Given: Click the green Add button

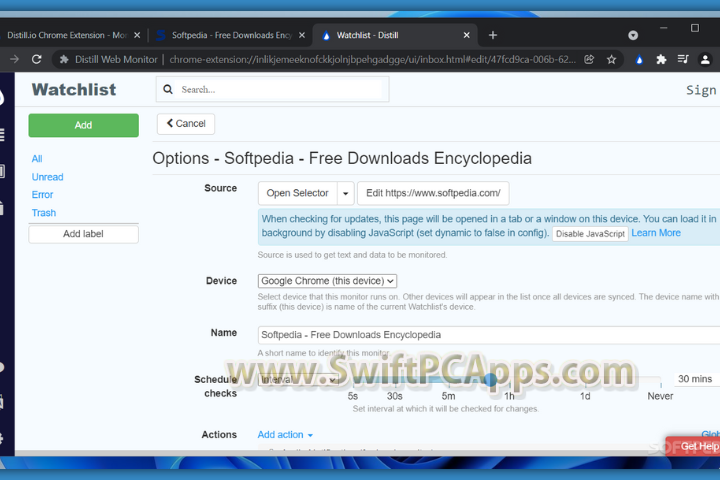Looking at the screenshot, I should click(x=84, y=125).
